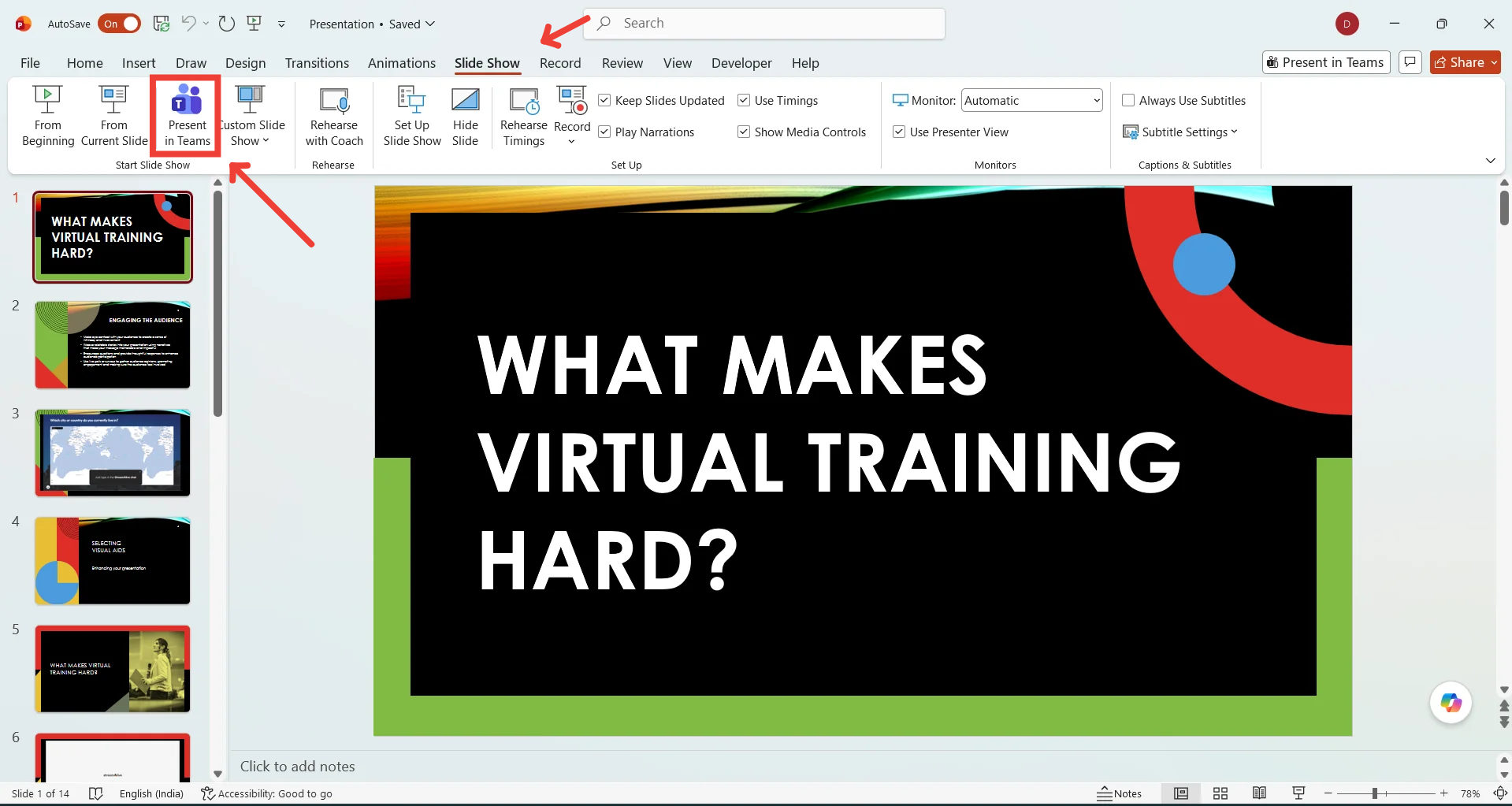
Task: Switch to Reading View icon
Action: coord(1259,793)
